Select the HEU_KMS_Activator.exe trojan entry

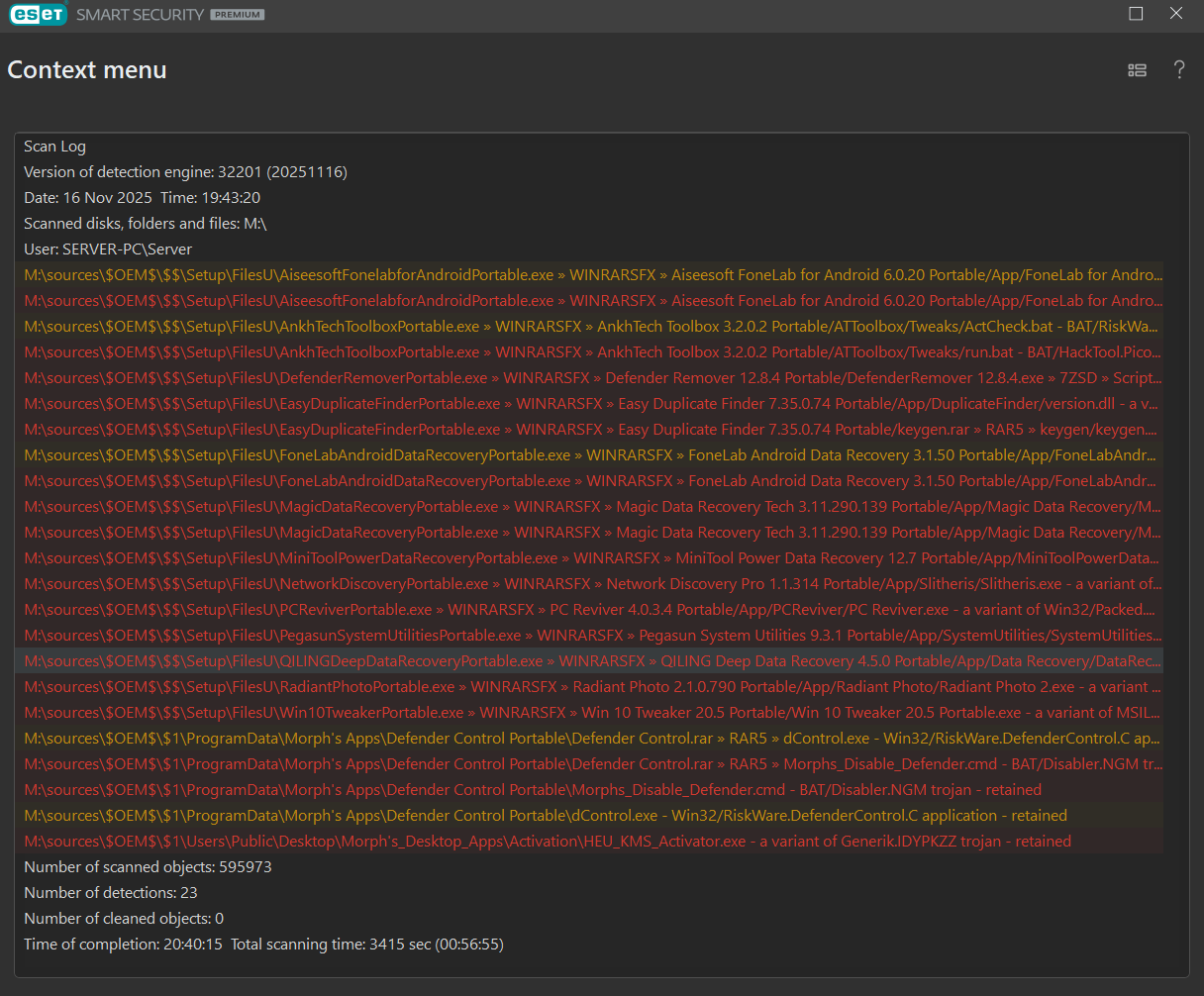(x=547, y=842)
